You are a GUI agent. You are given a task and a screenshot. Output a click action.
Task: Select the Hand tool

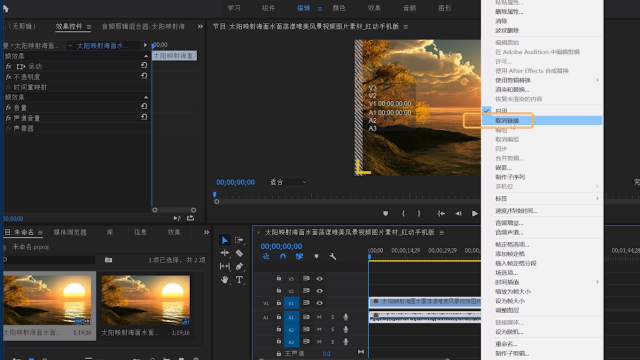click(224, 280)
